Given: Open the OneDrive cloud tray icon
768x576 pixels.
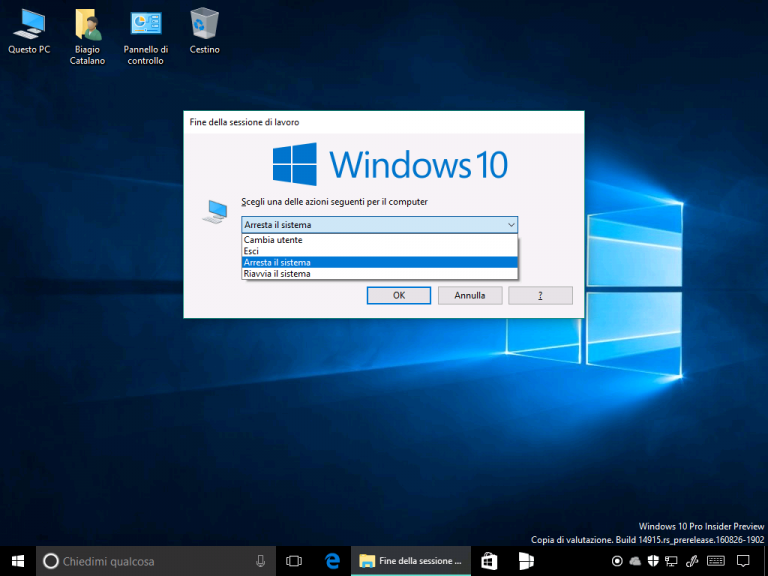Looking at the screenshot, I should tap(635, 561).
